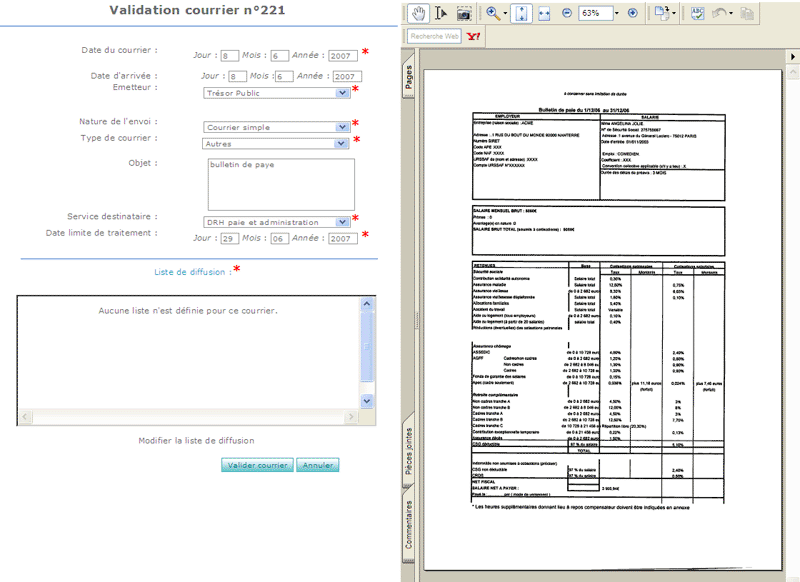Open the Service destinataire dropdown
The image size is (800, 582).
click(x=277, y=222)
